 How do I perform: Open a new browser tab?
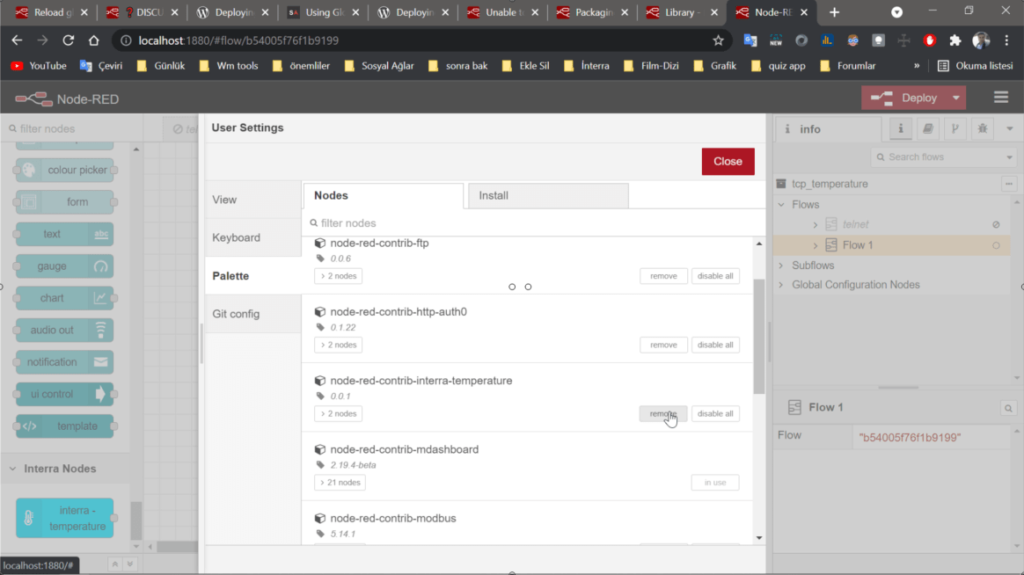click(x=834, y=12)
